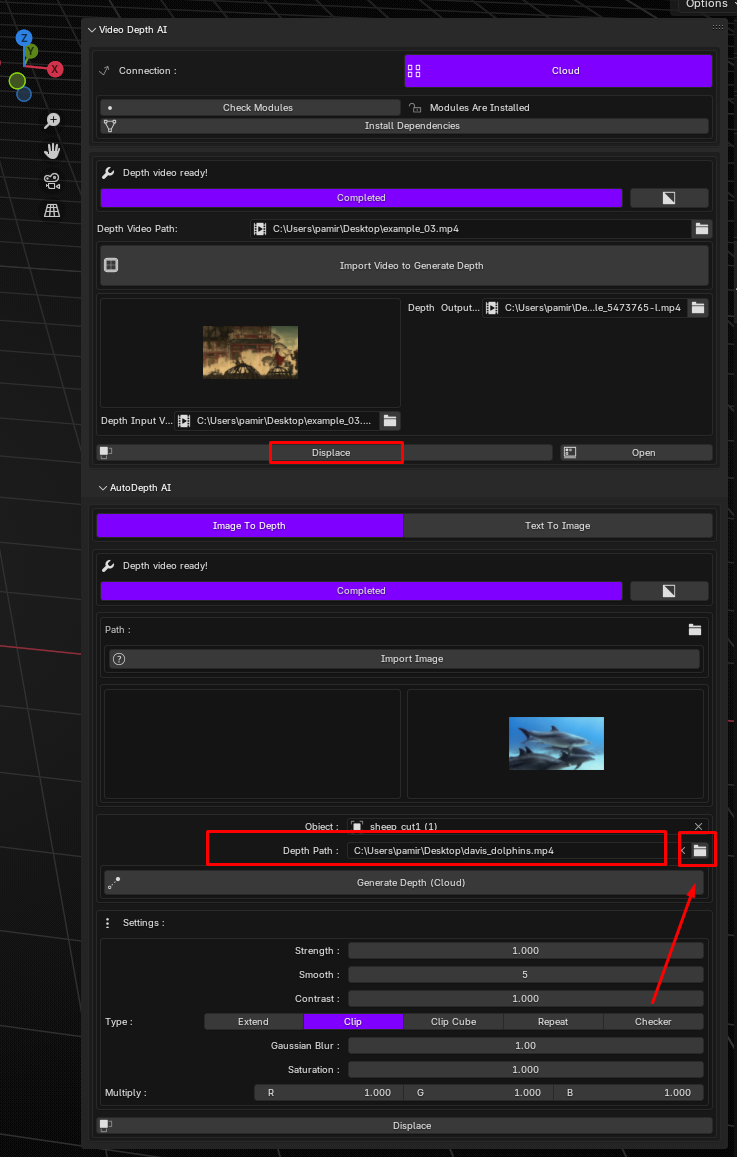This screenshot has width=737, height=1157.
Task: Adjust the Strength slider field
Action: (x=525, y=951)
